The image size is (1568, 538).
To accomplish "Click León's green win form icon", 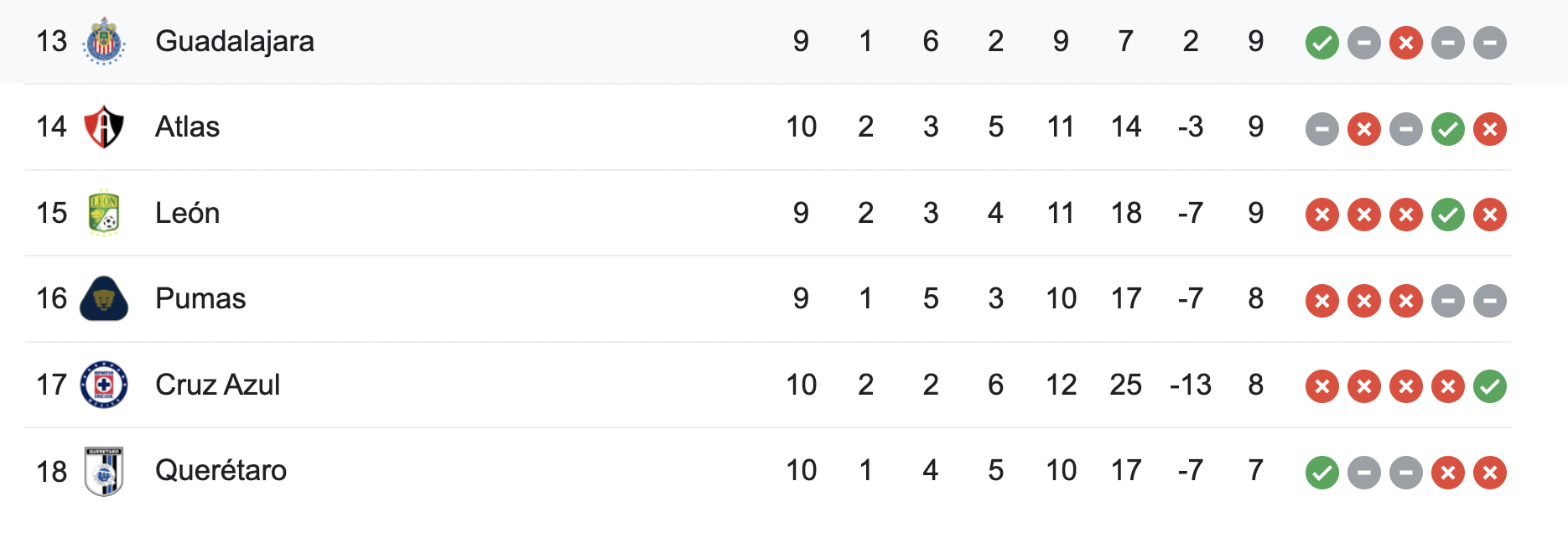I will pos(1447,215).
